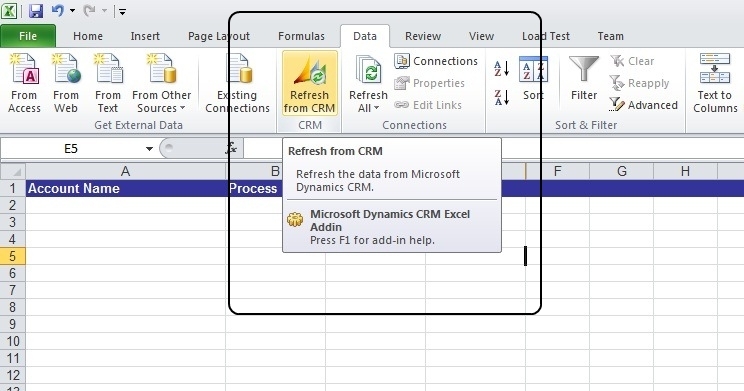
Task: Click Reapply filter button
Action: point(640,83)
